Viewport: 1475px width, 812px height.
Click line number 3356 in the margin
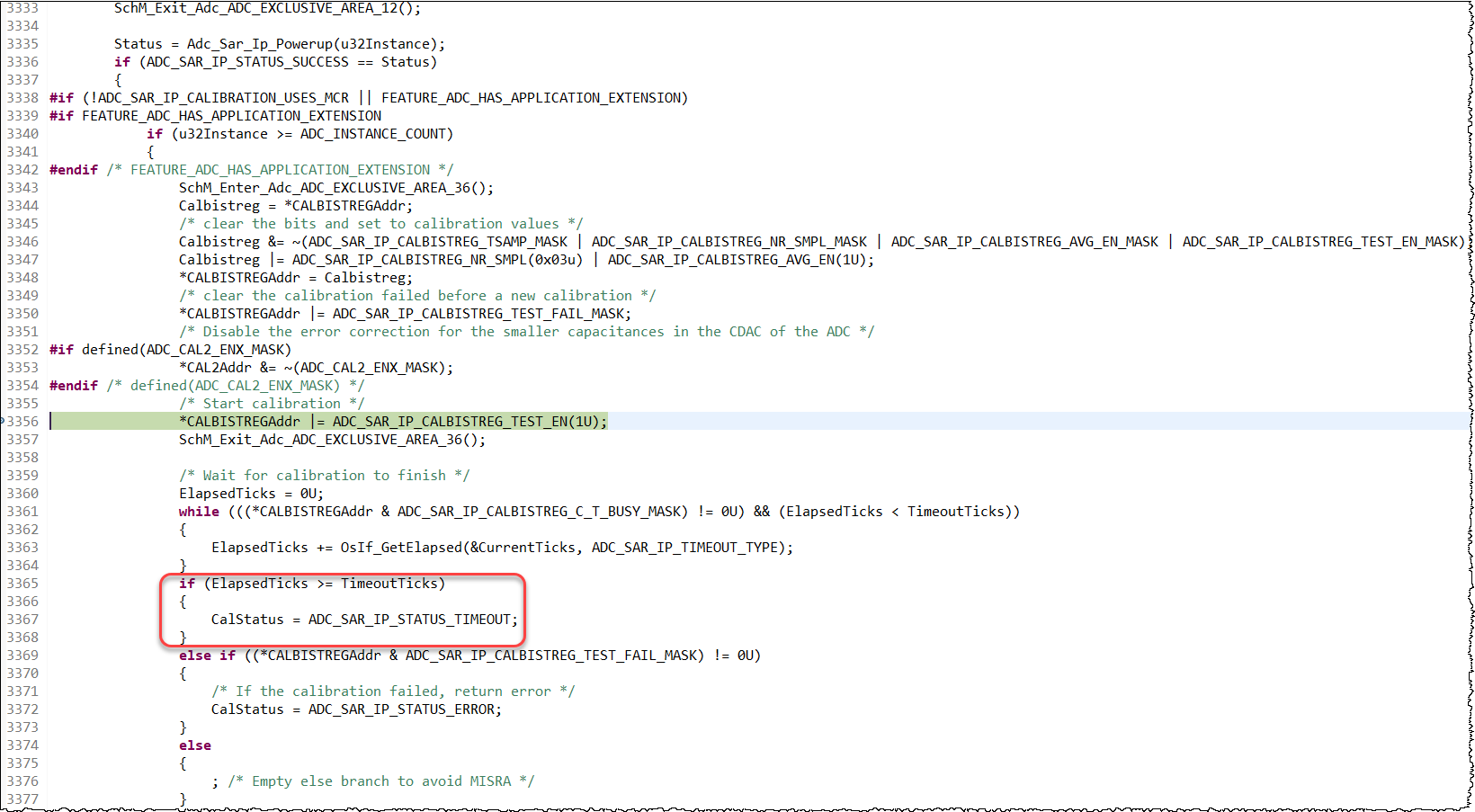(x=23, y=421)
